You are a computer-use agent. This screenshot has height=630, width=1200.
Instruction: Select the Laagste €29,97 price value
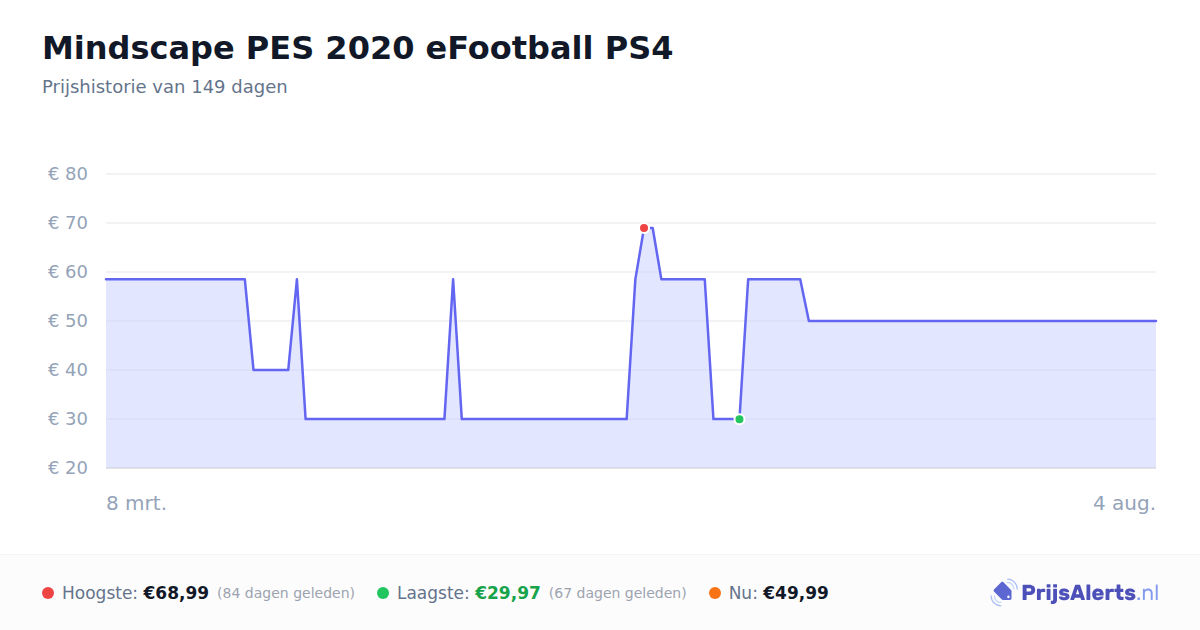tap(508, 593)
